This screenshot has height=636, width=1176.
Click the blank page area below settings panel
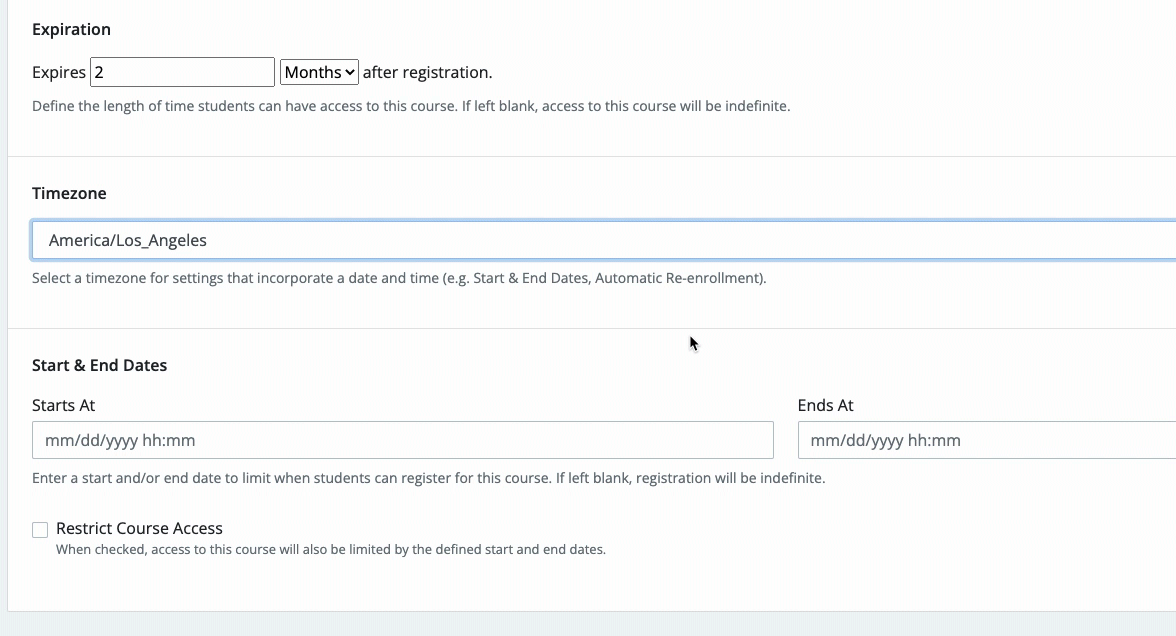pyautogui.click(x=590, y=624)
